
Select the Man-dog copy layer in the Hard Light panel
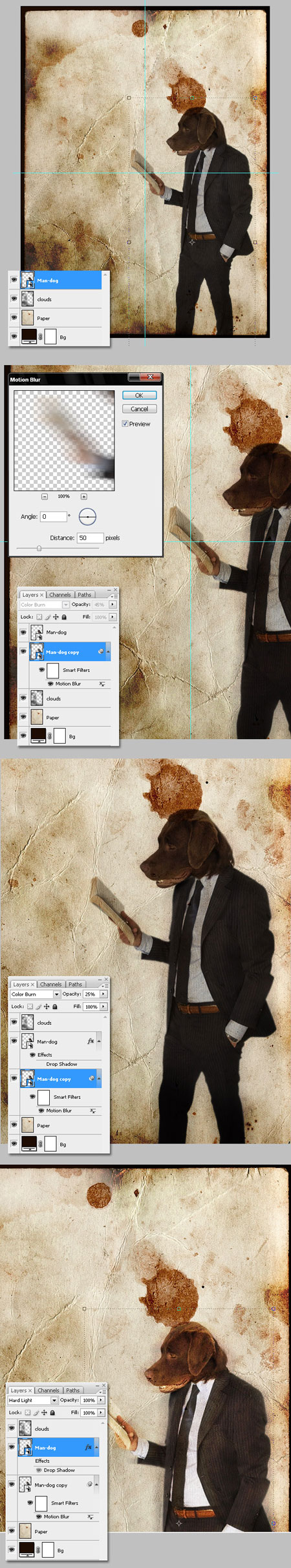click(59, 1484)
